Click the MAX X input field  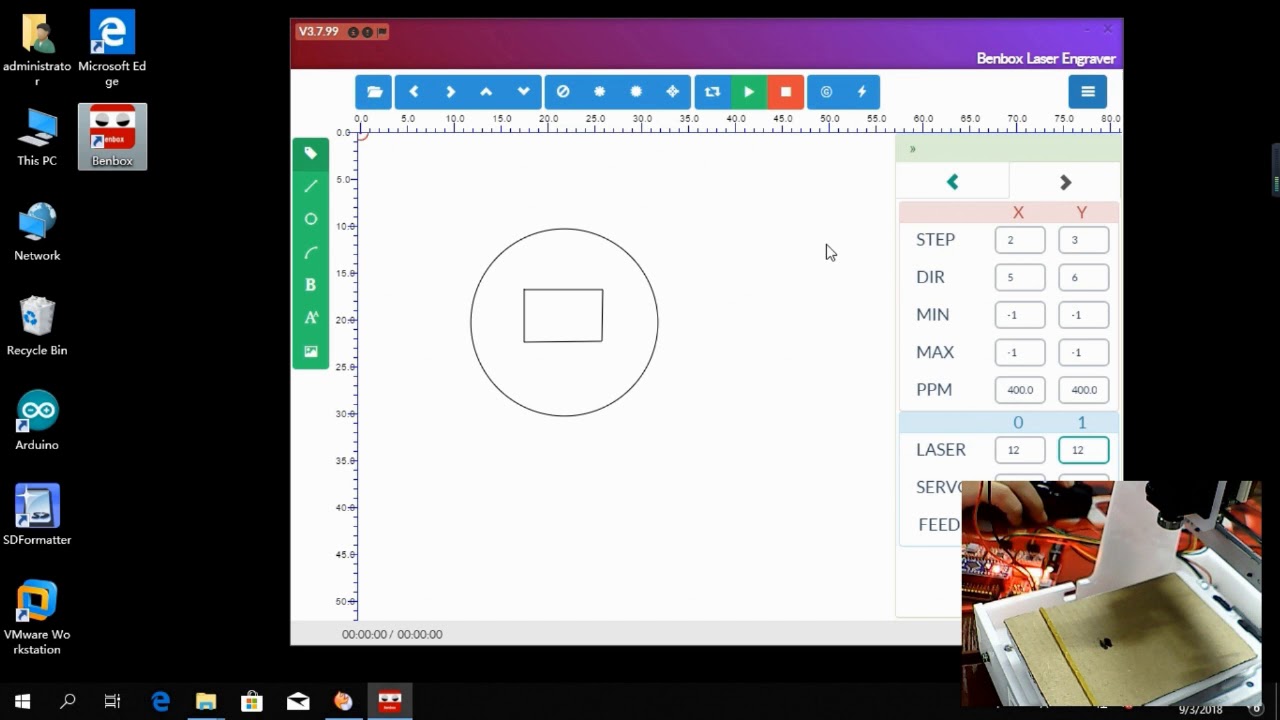(1020, 352)
